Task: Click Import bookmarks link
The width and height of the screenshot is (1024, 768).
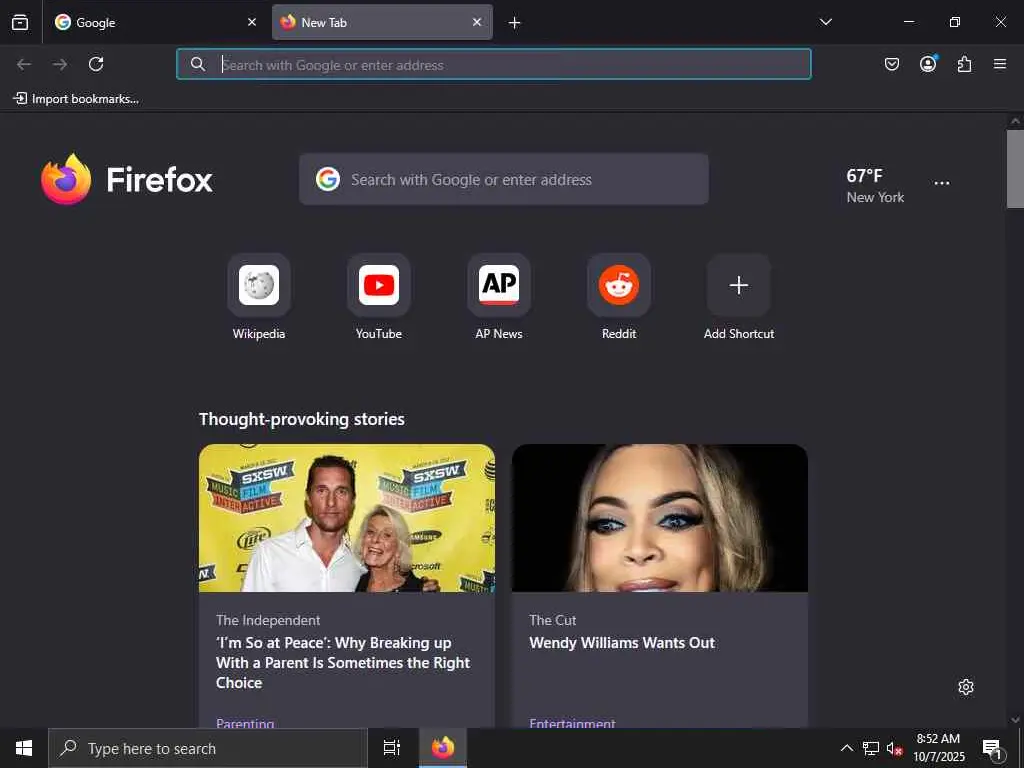Action: 76,99
